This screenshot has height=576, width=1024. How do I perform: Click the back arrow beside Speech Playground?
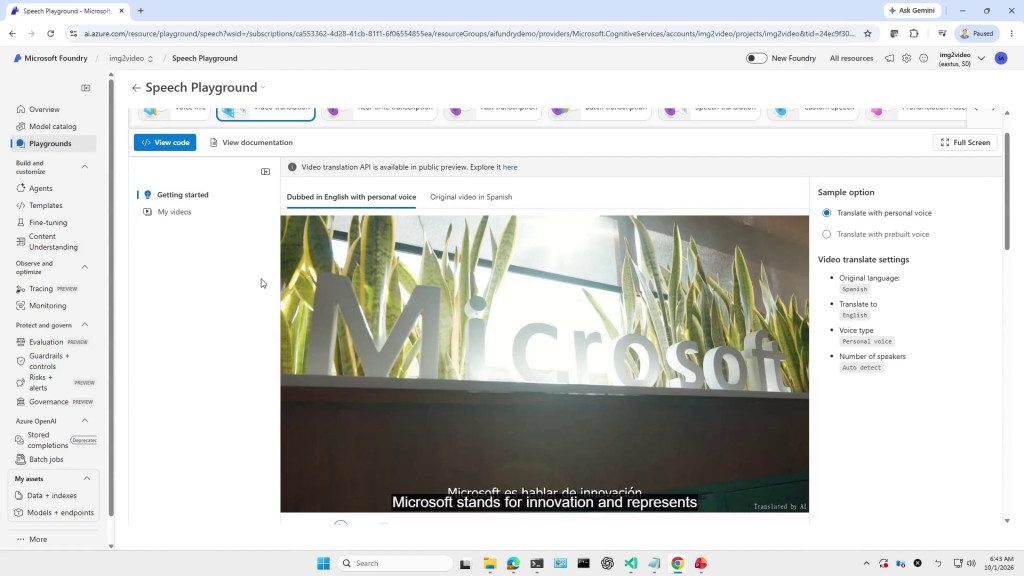tap(136, 88)
